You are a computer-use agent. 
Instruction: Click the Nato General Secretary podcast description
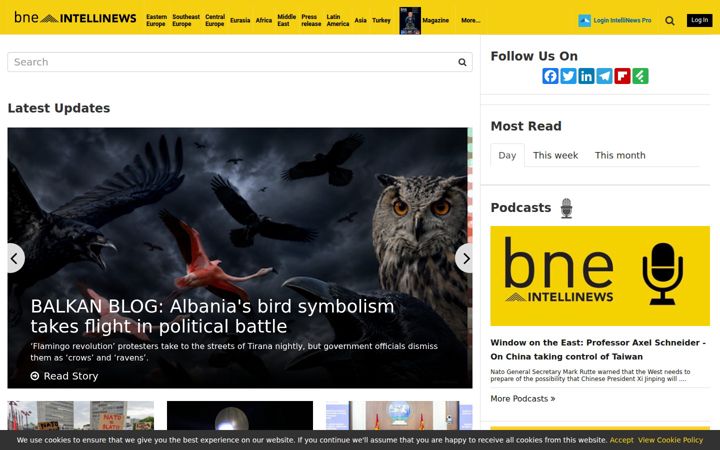point(590,375)
